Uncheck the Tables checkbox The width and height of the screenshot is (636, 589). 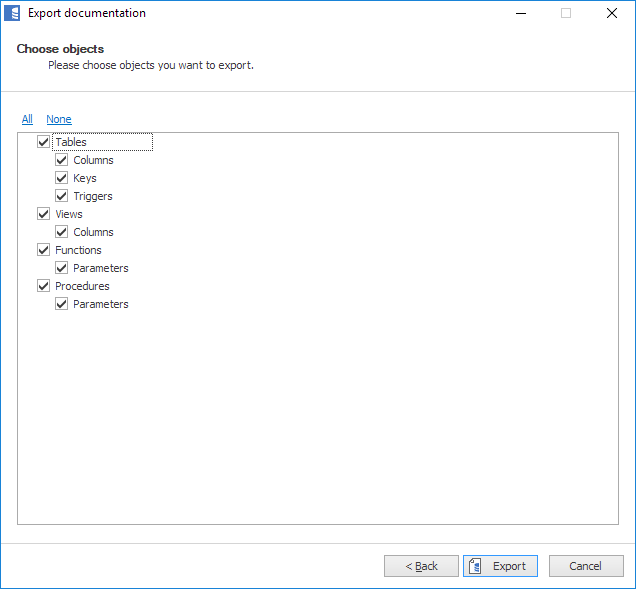tap(43, 142)
